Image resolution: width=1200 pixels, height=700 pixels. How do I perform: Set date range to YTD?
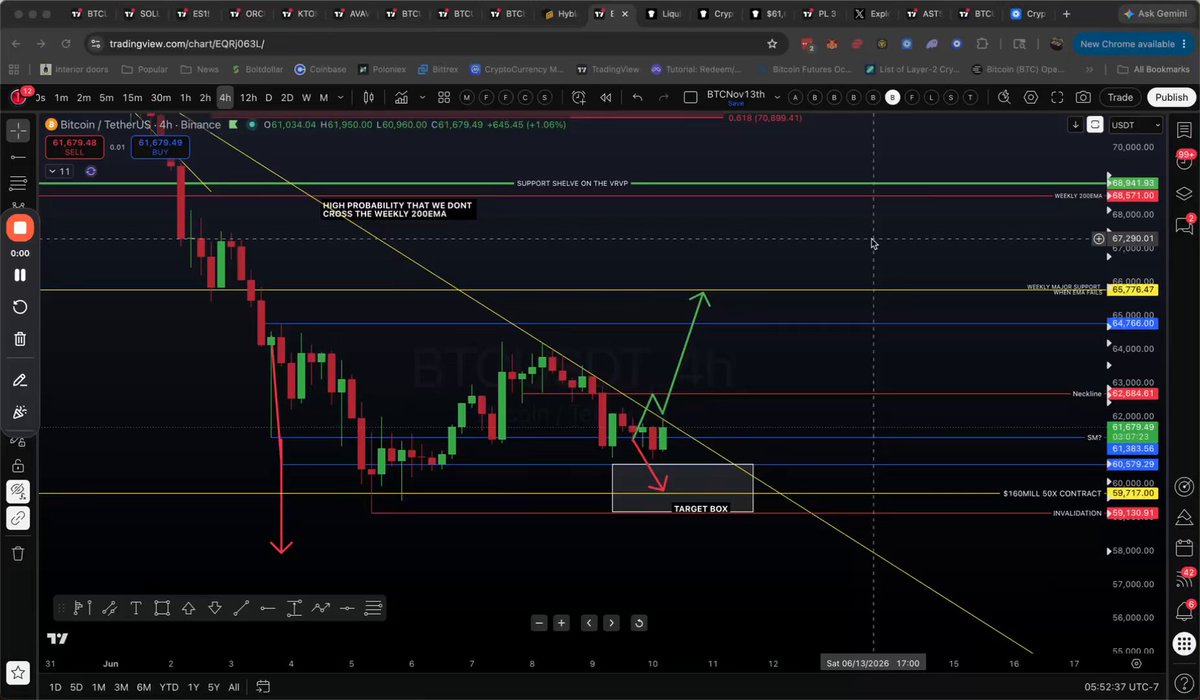coord(171,687)
